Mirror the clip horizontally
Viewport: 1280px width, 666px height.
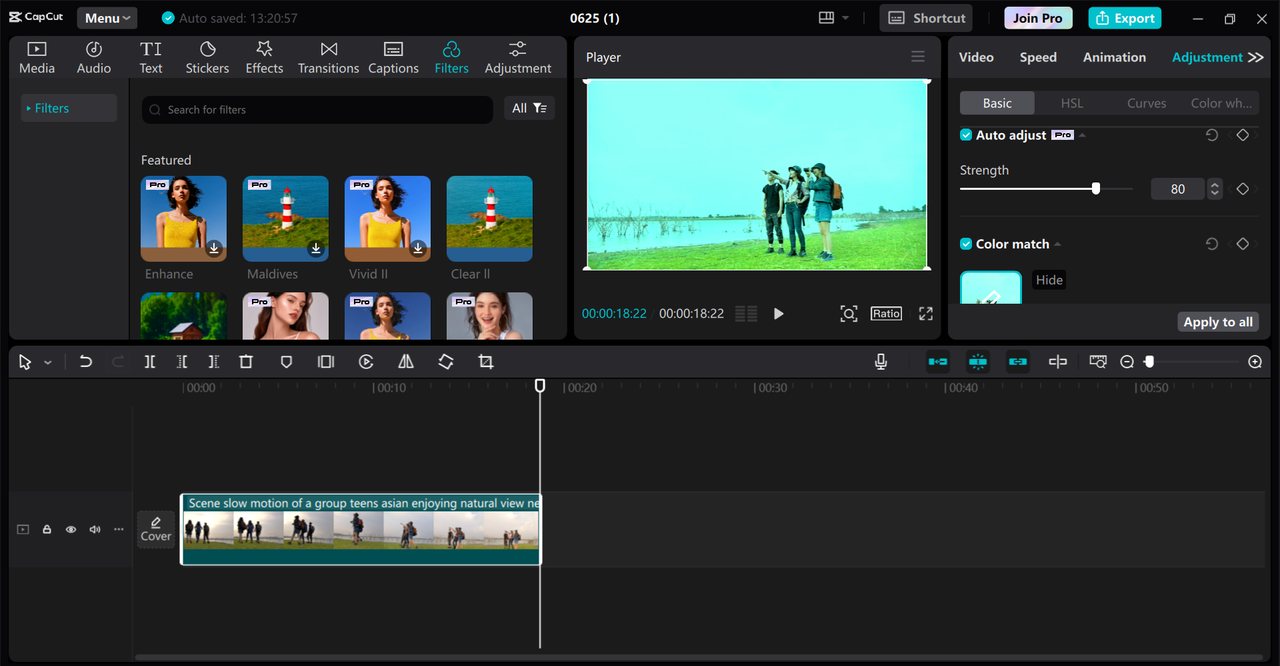pos(406,362)
